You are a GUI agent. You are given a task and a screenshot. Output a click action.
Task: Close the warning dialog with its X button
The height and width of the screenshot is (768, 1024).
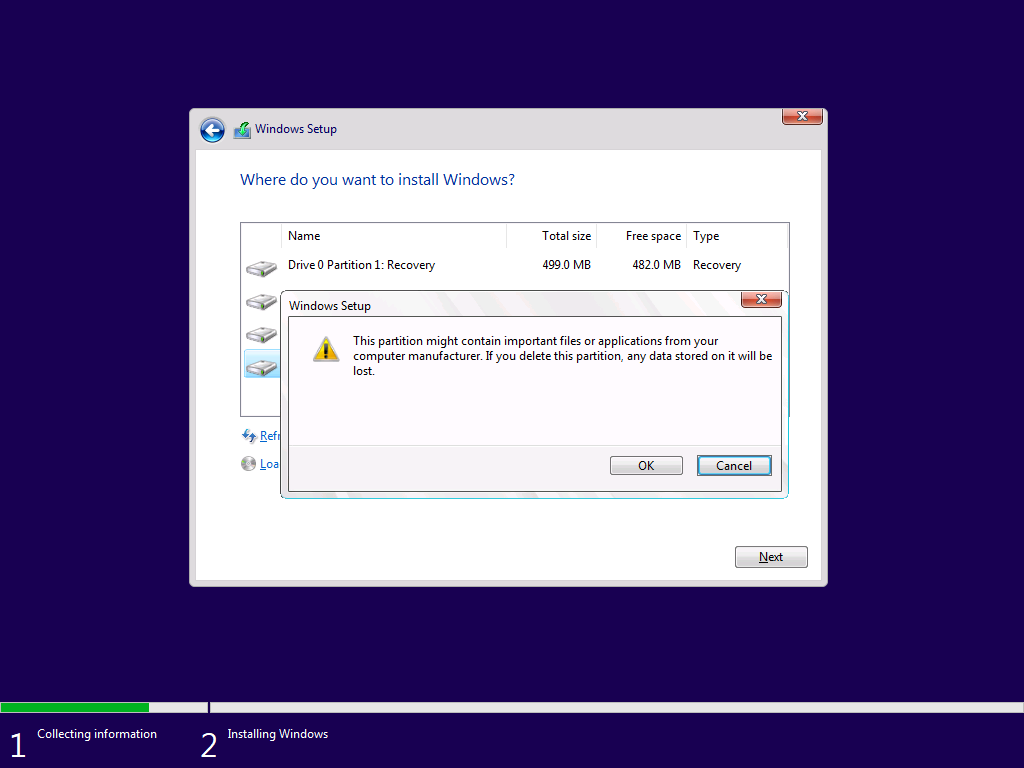(x=761, y=299)
